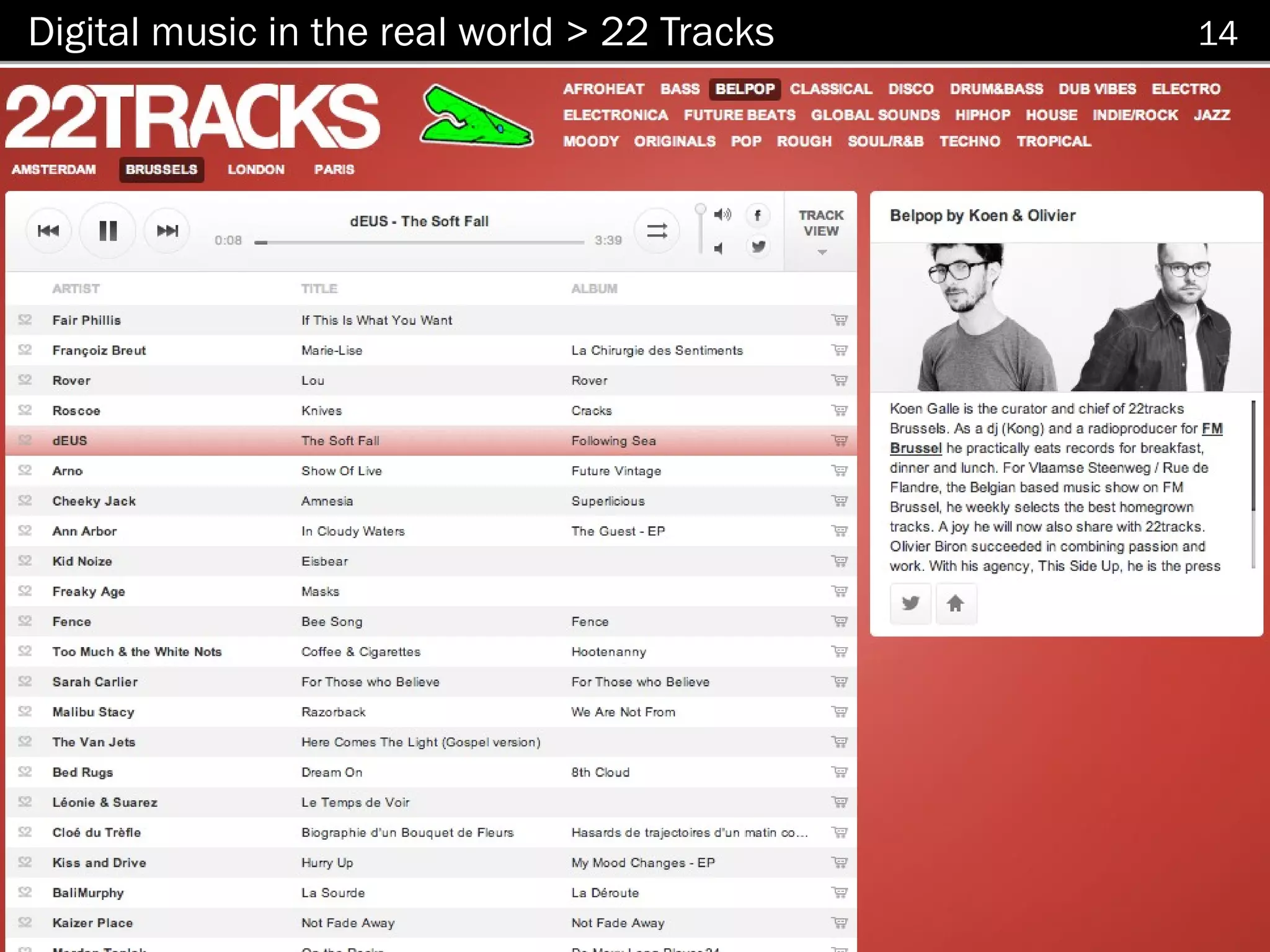This screenshot has width=1270, height=952.
Task: Click the cart icon in Rover row
Action: 839,380
